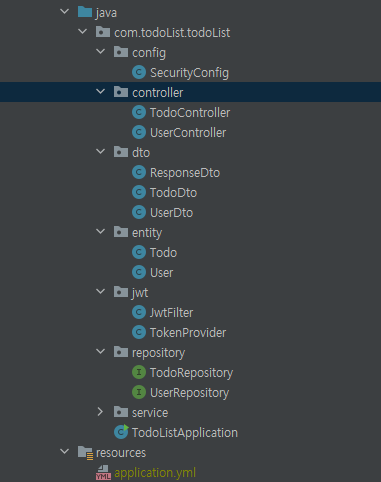
Task: Select the java folder label
Action: tap(106, 13)
